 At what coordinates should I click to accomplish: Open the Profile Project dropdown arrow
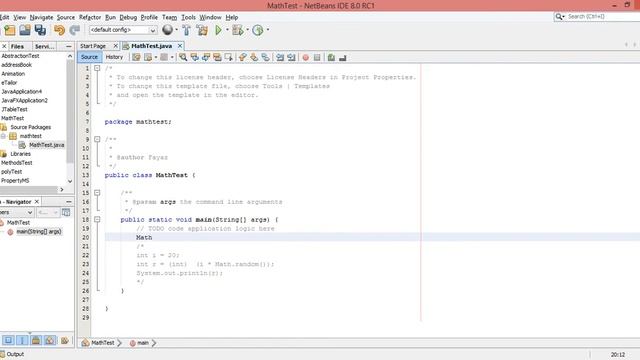click(268, 29)
